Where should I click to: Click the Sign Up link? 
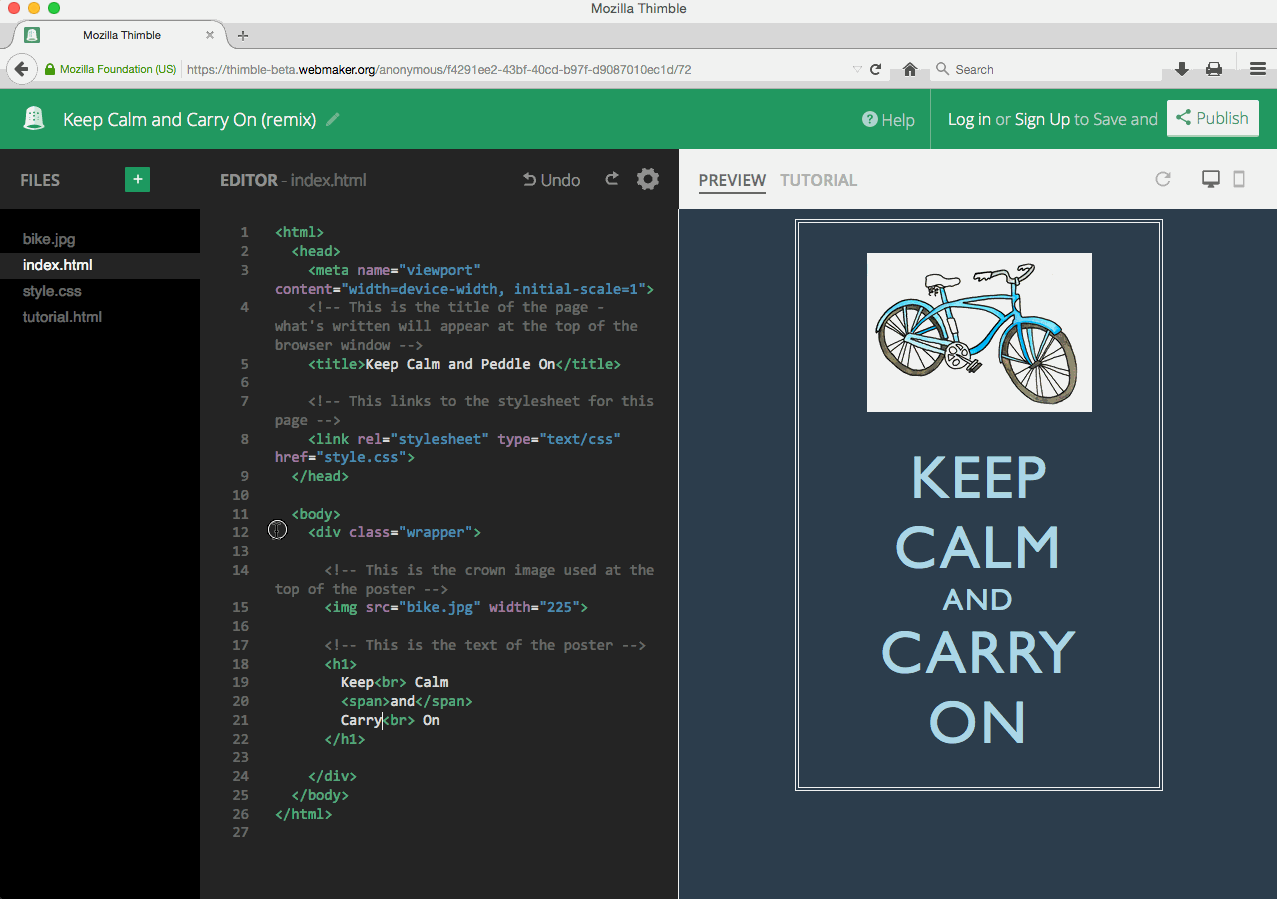coord(1042,119)
